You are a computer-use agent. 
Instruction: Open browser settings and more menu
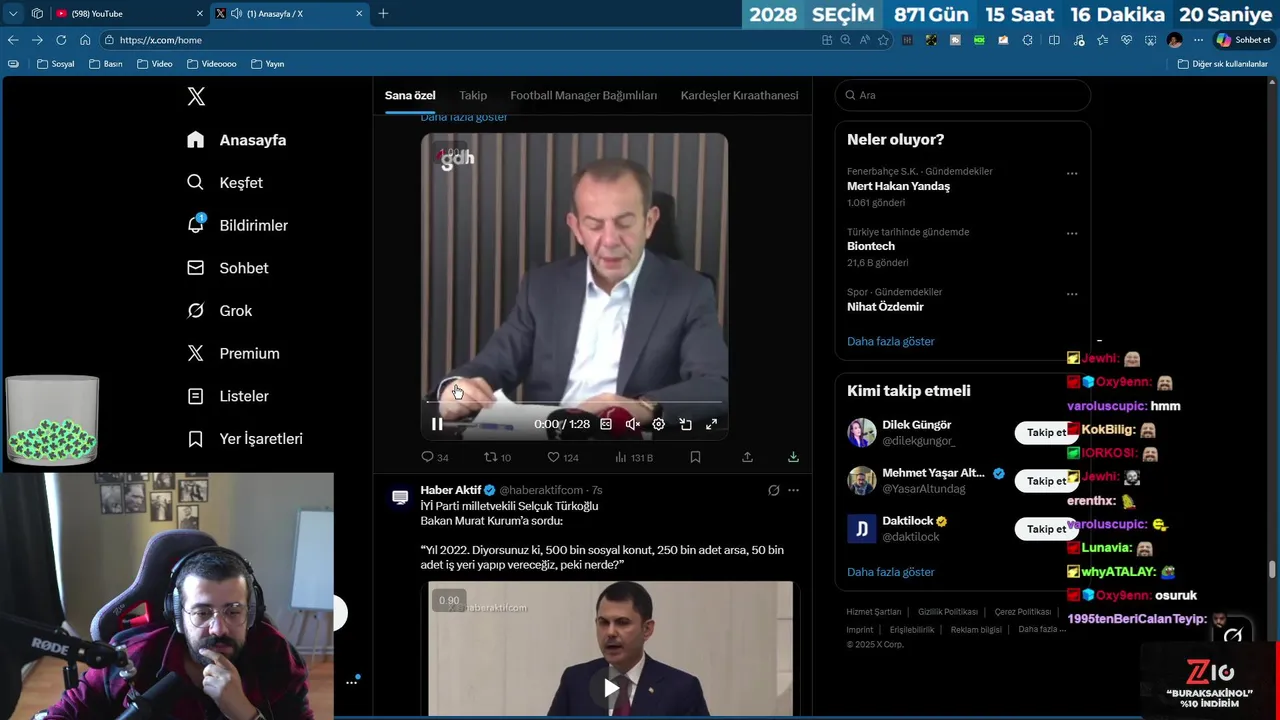click(1198, 40)
